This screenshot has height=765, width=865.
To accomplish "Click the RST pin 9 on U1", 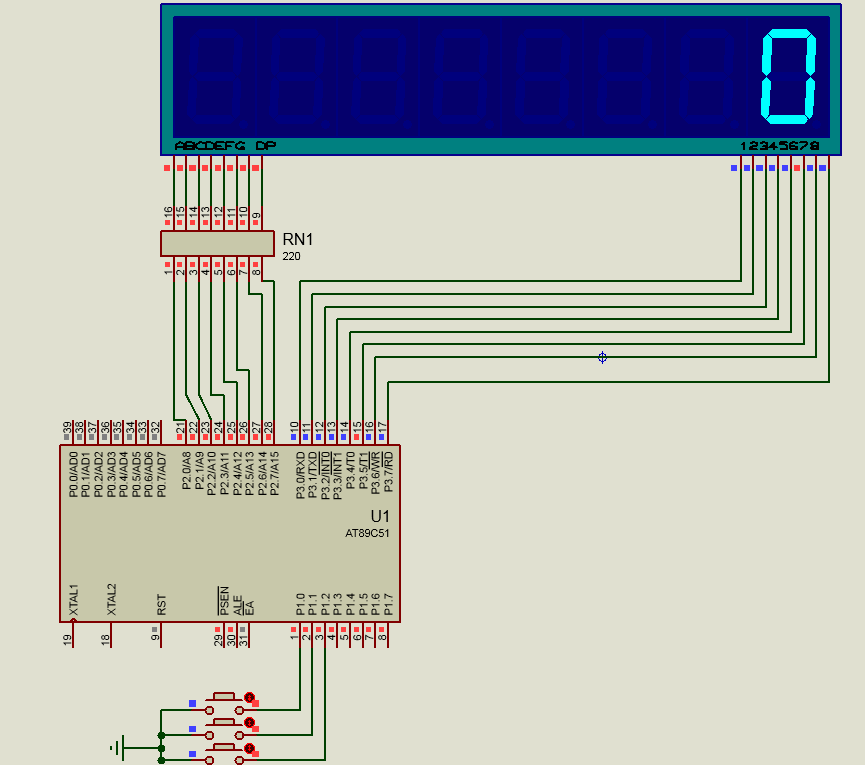I will point(161,634).
